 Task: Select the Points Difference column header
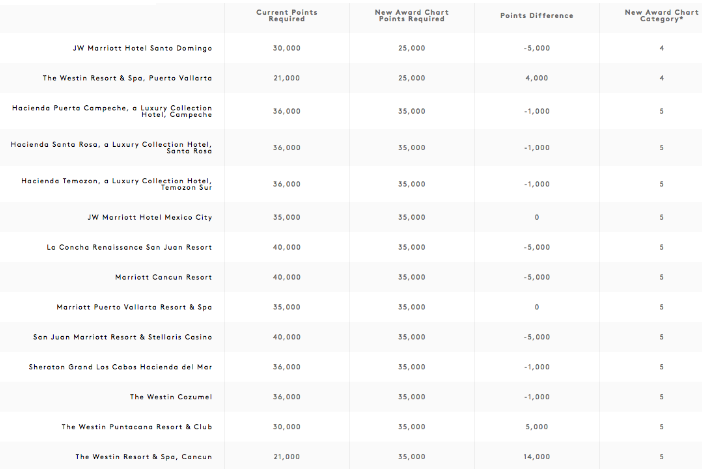click(x=536, y=15)
